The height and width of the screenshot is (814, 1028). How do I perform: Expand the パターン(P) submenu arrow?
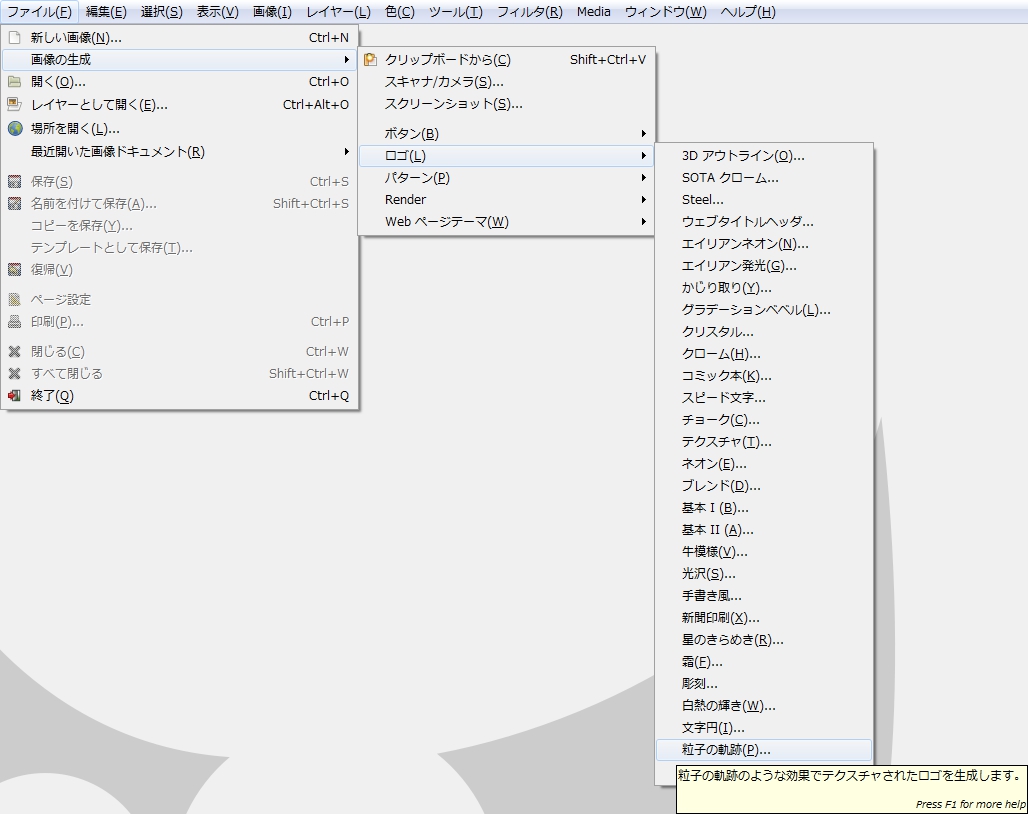coord(643,178)
